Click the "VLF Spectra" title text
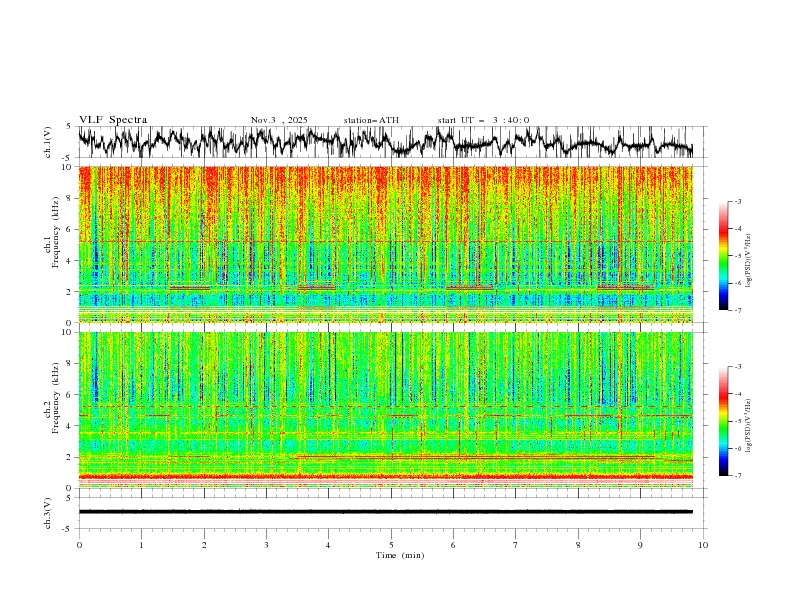792x612 pixels. (x=113, y=120)
